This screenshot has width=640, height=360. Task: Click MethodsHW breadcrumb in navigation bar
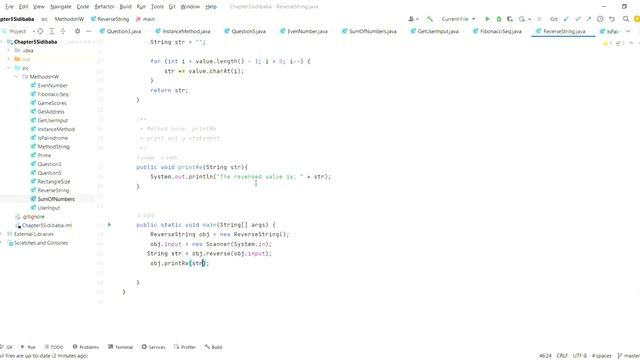pos(69,19)
